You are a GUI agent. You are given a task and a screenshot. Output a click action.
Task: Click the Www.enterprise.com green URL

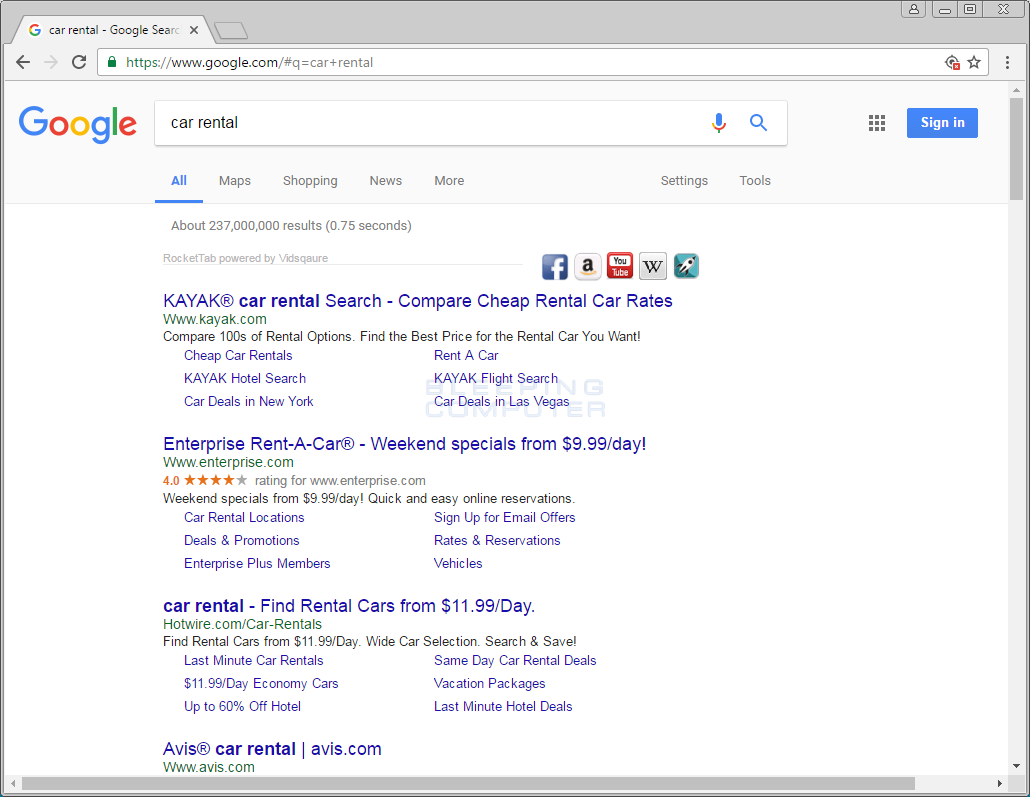click(228, 463)
